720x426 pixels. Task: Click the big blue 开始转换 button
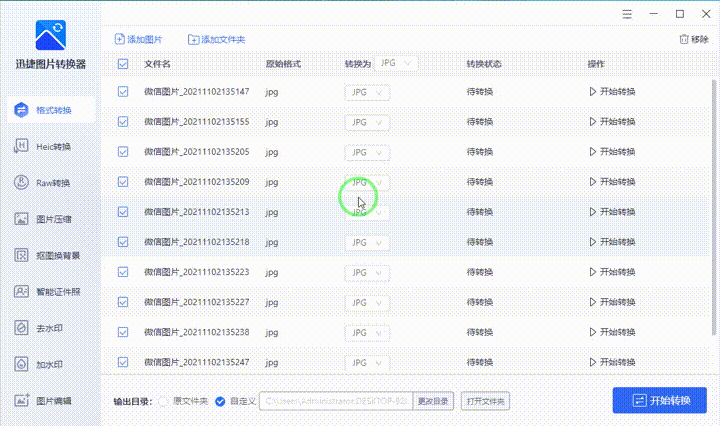tap(659, 400)
